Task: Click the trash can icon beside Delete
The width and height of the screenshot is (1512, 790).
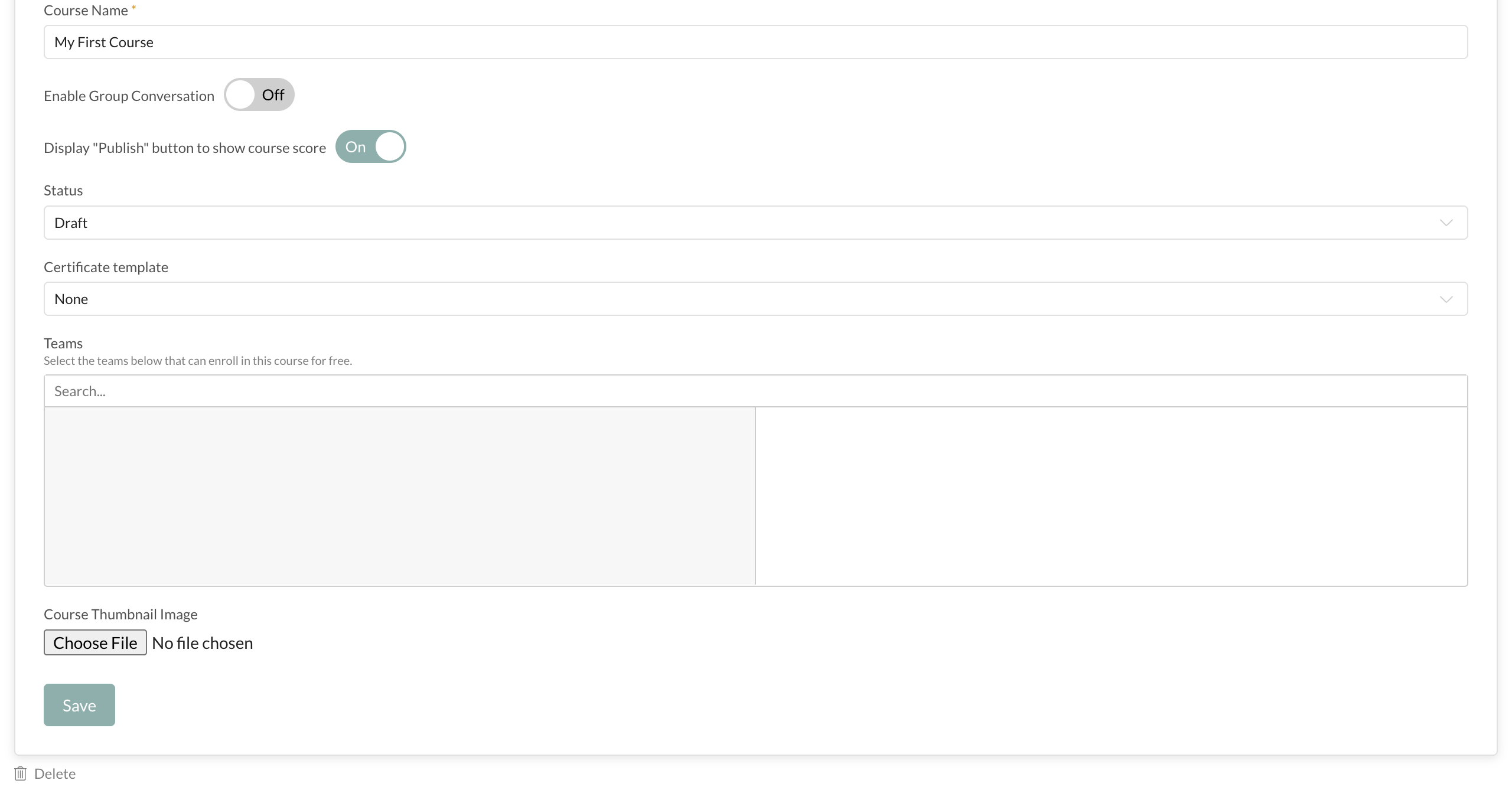Action: (x=21, y=773)
